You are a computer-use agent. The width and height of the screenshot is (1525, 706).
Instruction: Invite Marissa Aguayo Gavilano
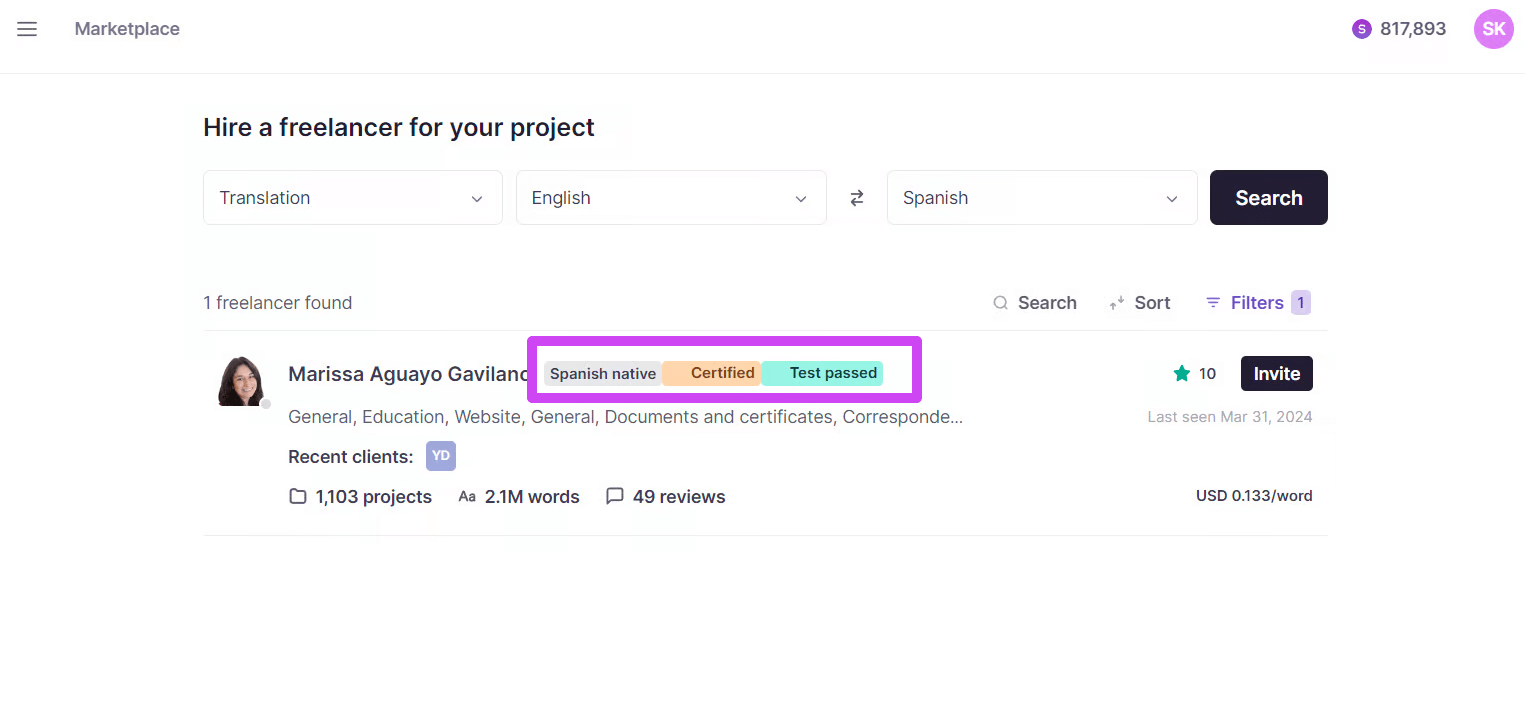click(1277, 374)
